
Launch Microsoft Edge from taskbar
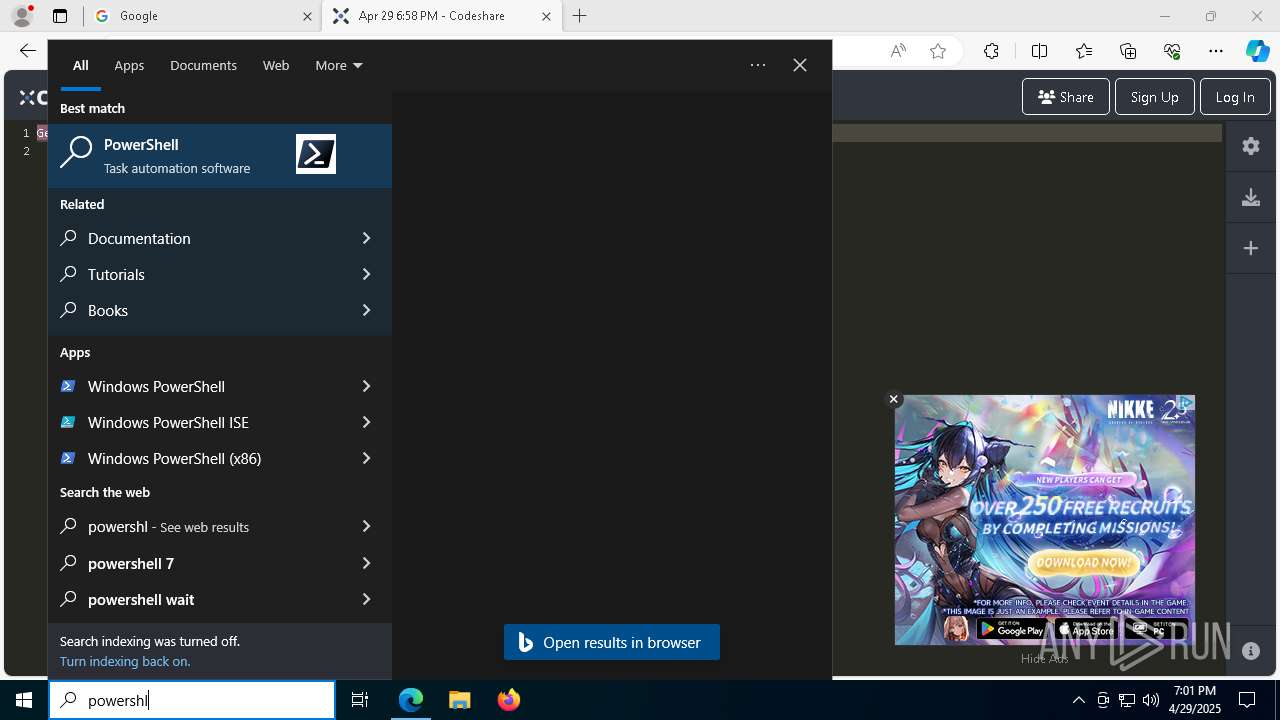411,700
